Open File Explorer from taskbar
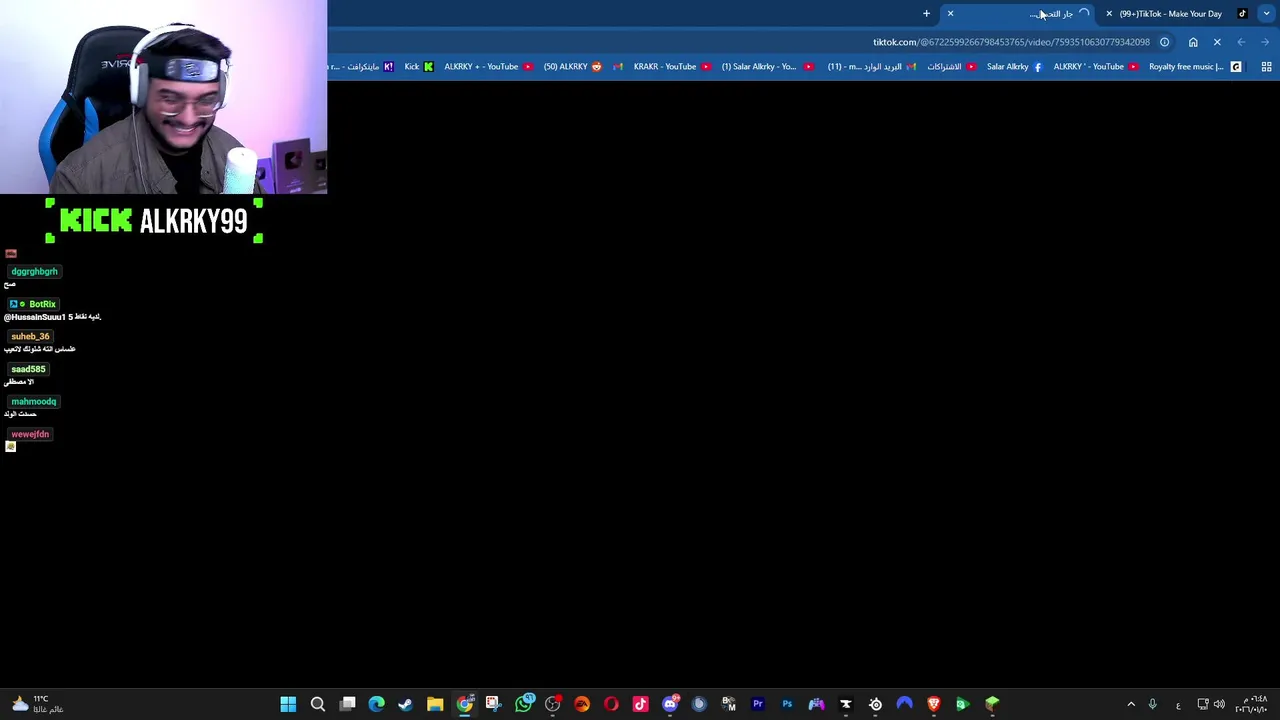Viewport: 1280px width, 720px height. [435, 704]
